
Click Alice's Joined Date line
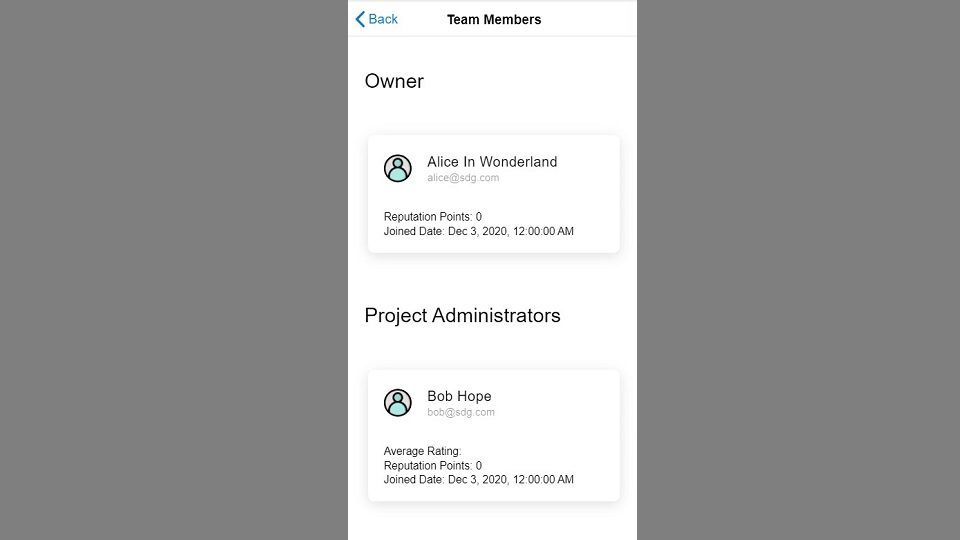pos(479,231)
